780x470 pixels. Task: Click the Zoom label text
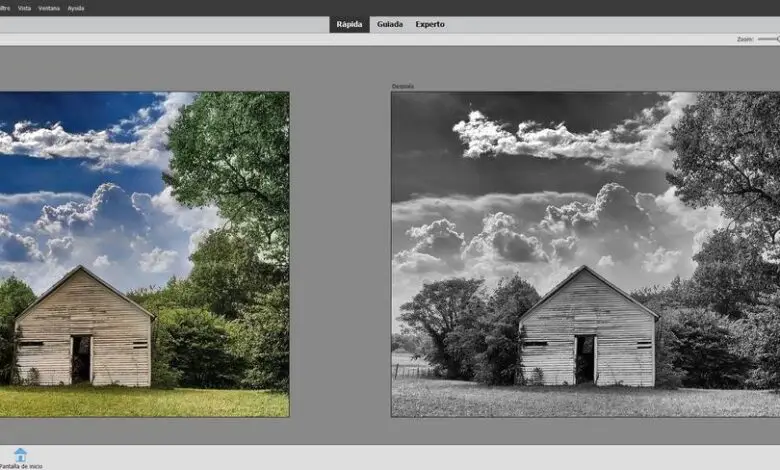[x=745, y=39]
